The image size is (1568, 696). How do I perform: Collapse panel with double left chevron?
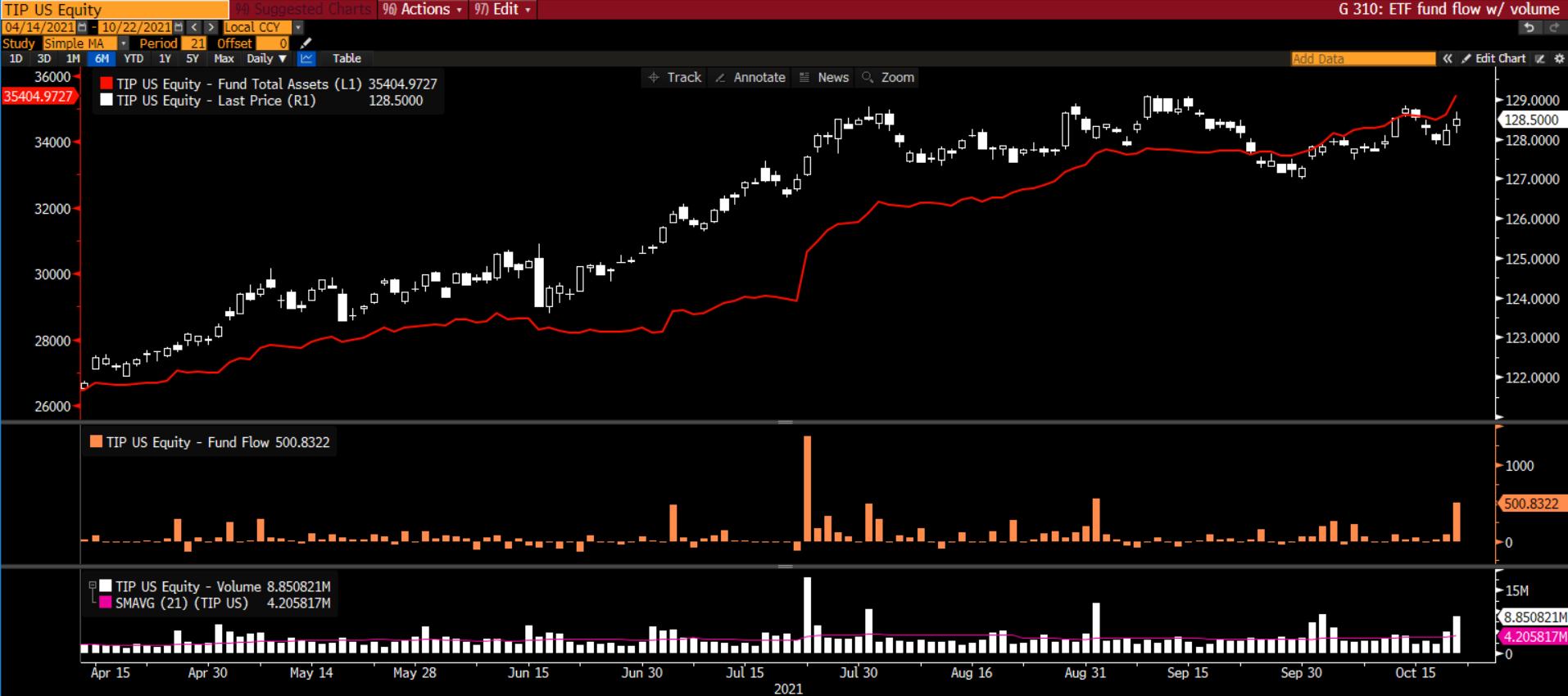[x=1448, y=58]
